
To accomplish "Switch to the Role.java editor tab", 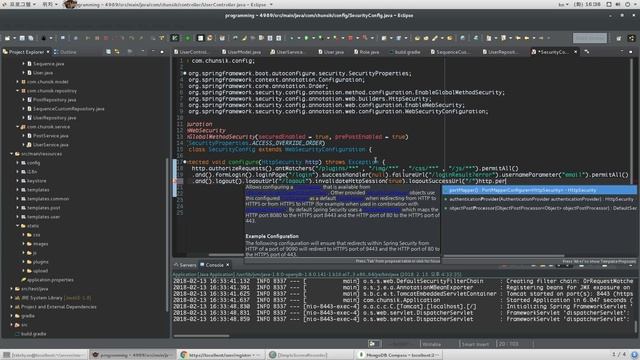I will coord(367,52).
